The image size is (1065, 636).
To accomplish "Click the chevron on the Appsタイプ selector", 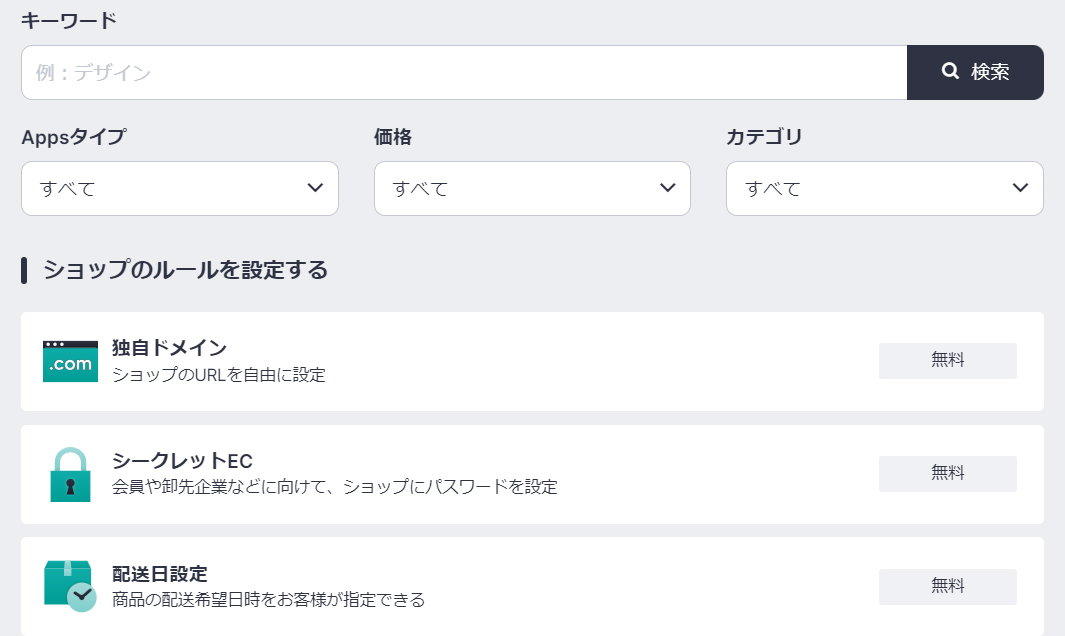I will point(317,188).
